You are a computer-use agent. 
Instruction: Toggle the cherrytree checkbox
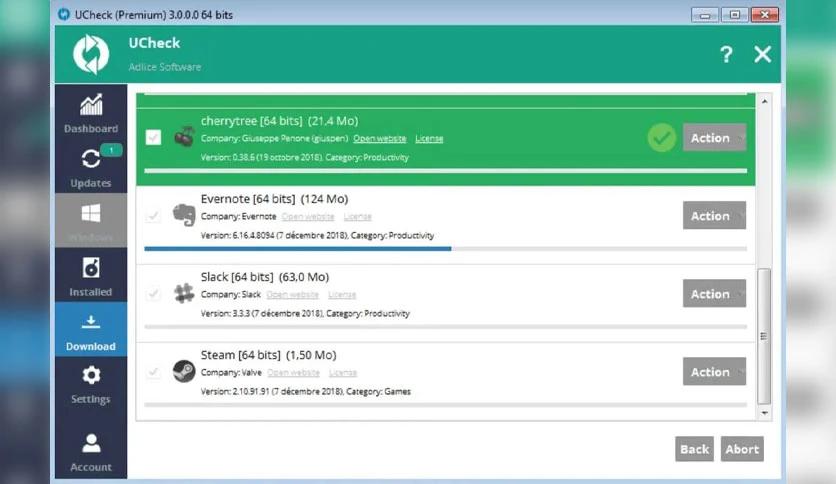(x=153, y=138)
